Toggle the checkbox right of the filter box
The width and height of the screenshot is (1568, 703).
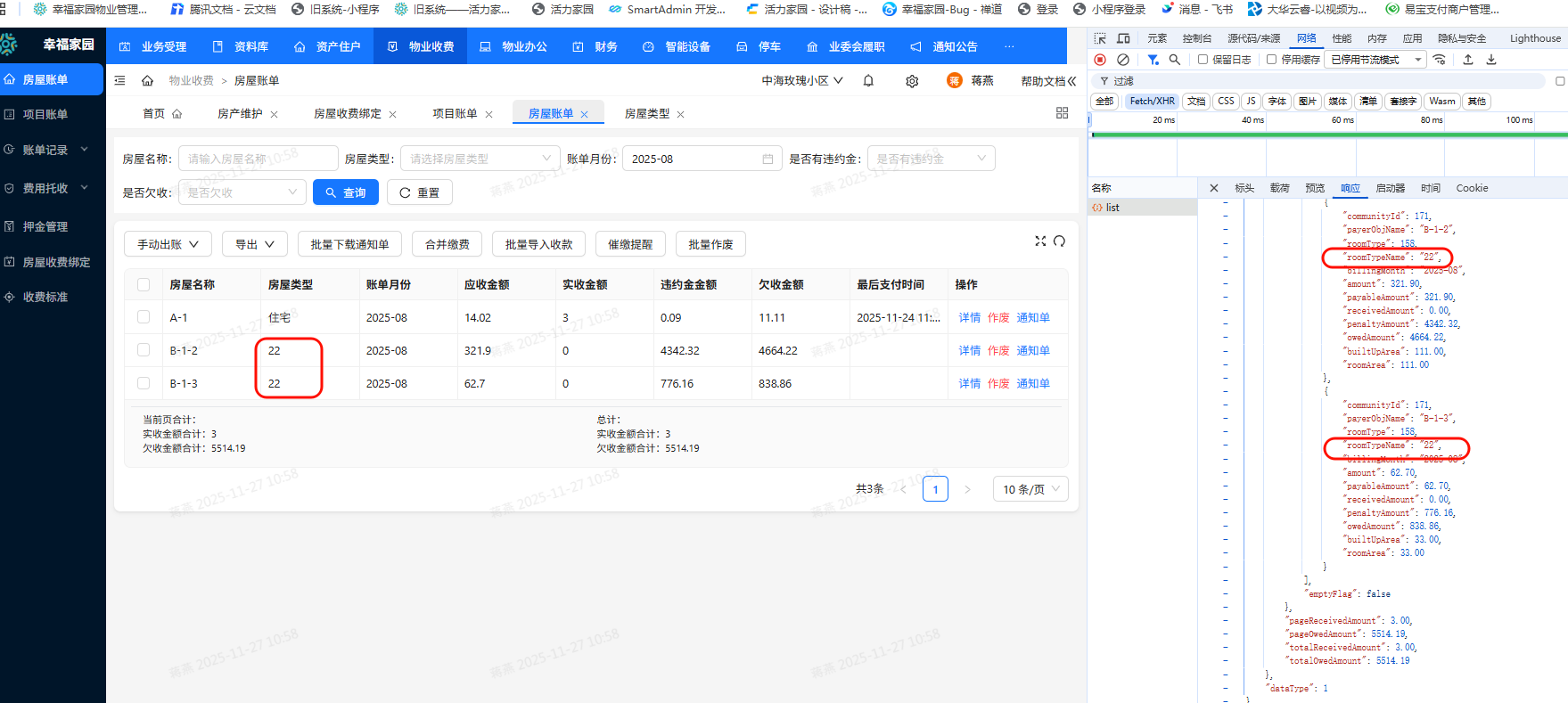click(1560, 81)
